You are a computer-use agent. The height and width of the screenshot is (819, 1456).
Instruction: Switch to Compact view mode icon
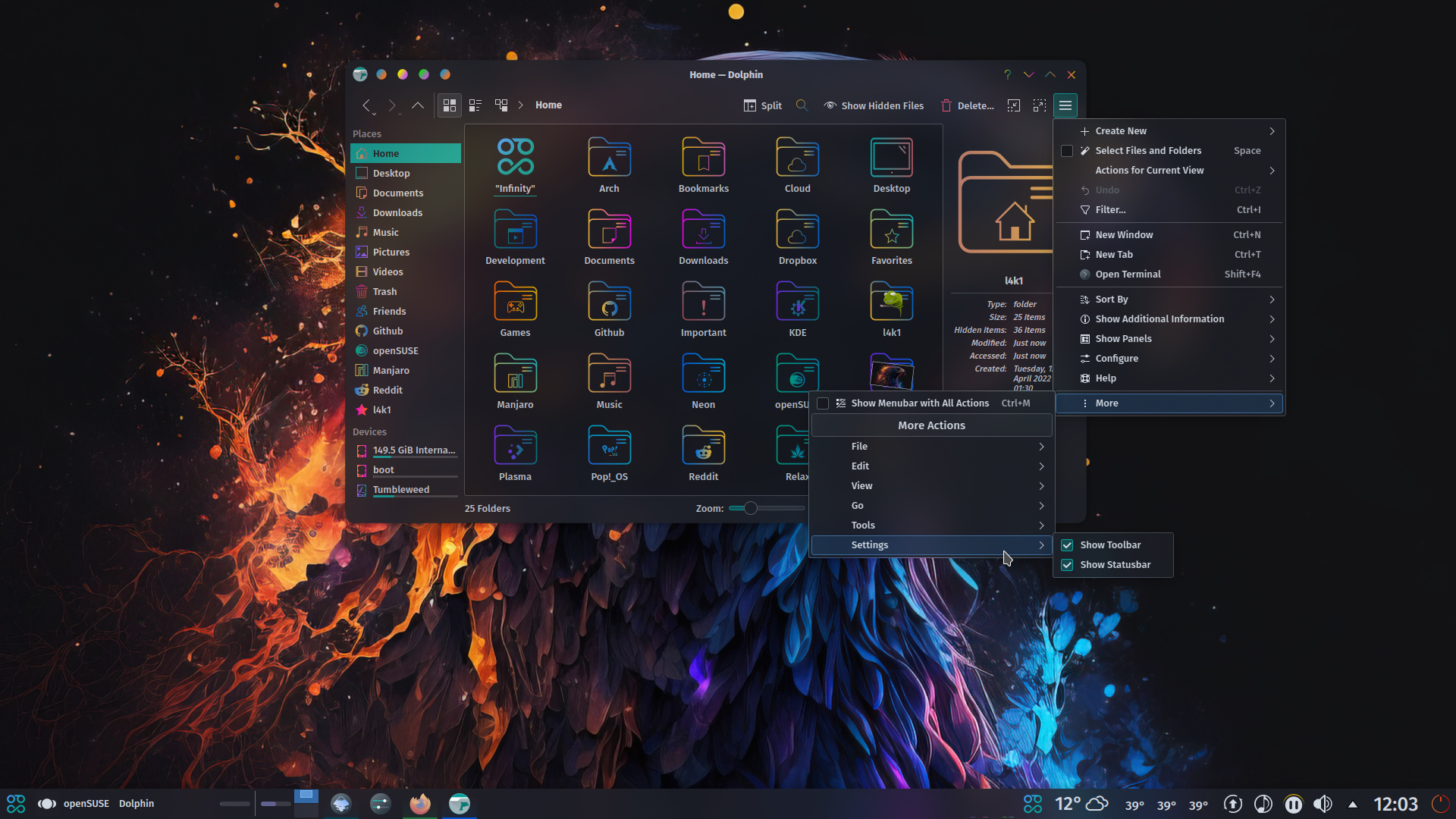tap(475, 105)
